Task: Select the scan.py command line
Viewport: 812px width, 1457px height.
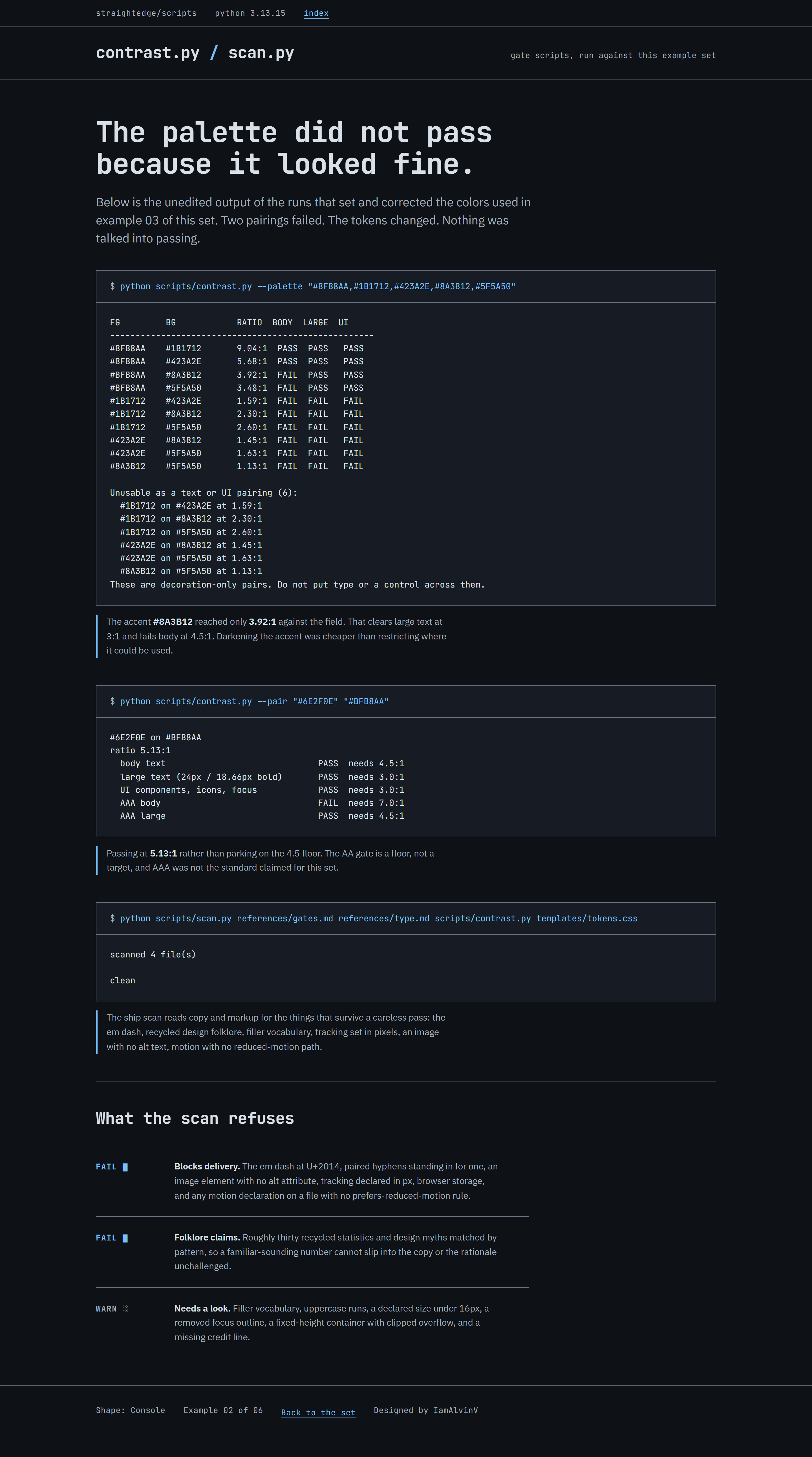Action: (x=374, y=919)
